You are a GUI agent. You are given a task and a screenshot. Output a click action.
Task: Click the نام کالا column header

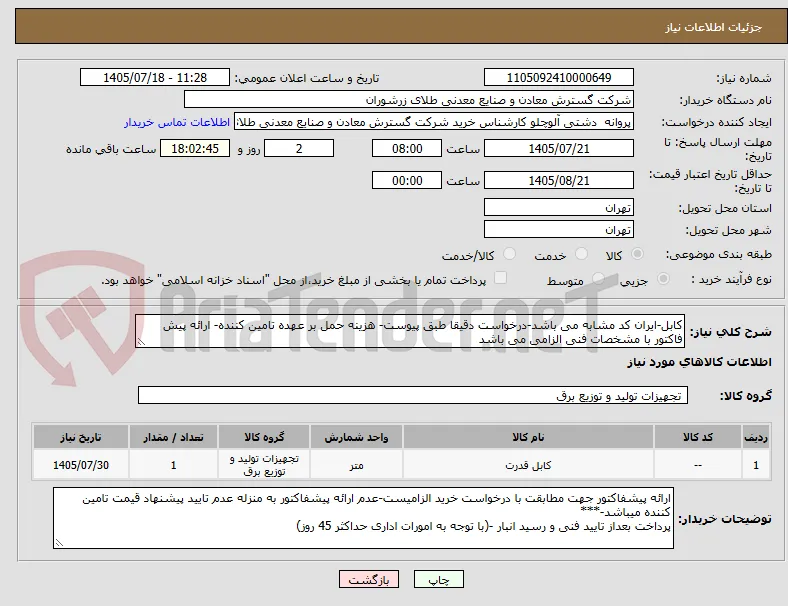coord(528,437)
